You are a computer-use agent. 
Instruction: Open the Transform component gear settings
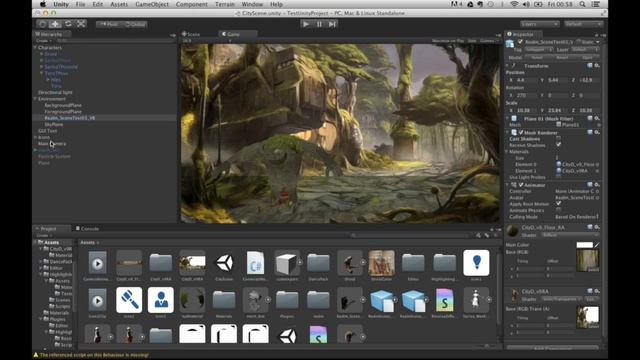click(x=597, y=66)
